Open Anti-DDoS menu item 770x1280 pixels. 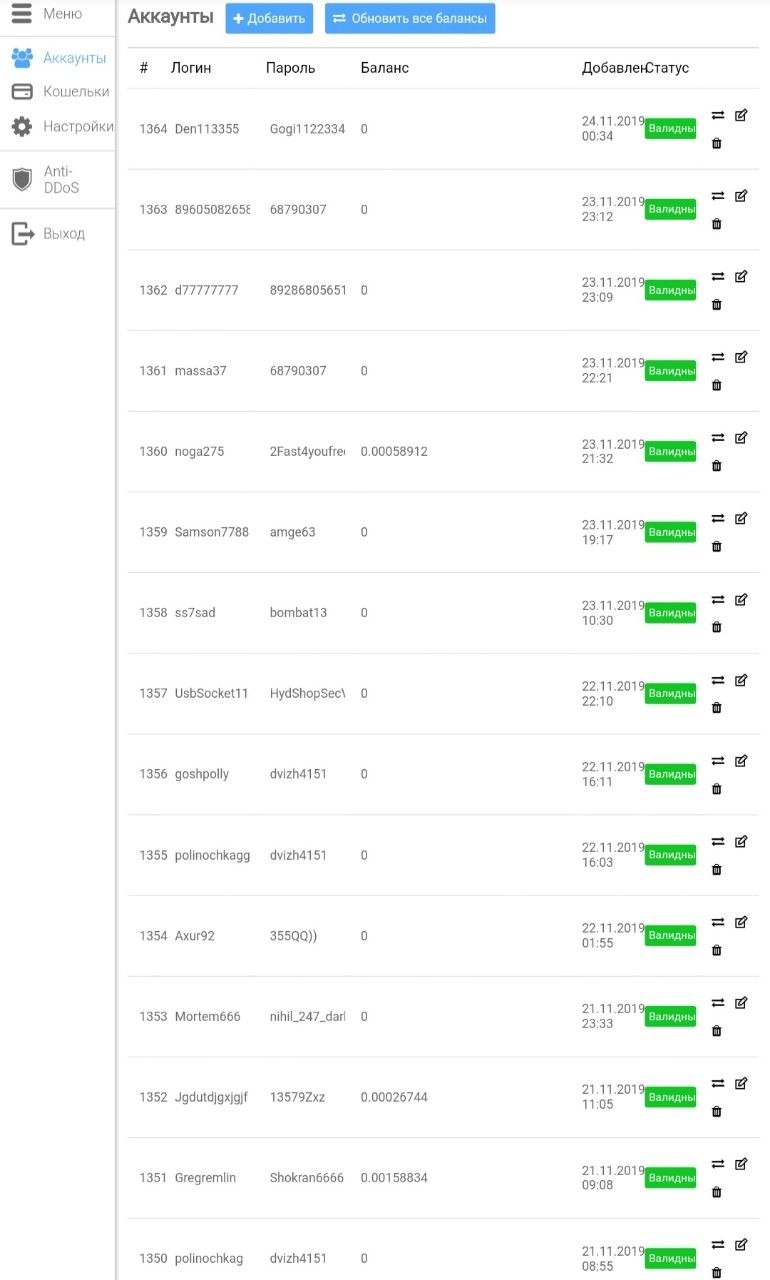pyautogui.click(x=58, y=180)
